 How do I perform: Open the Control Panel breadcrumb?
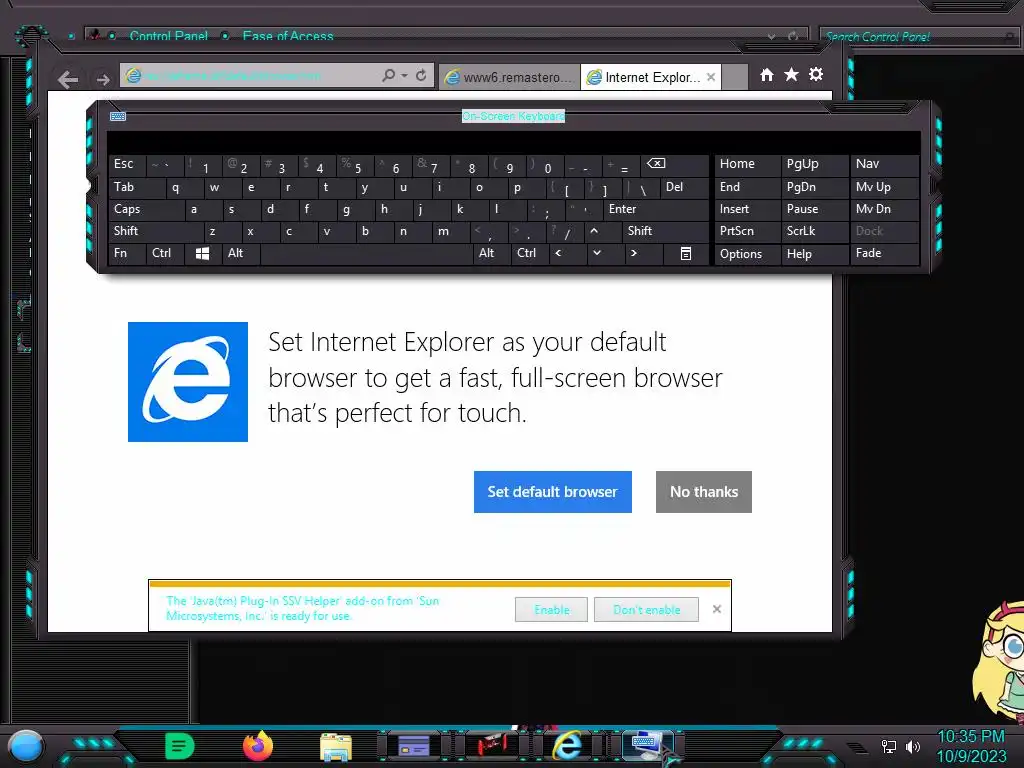pyautogui.click(x=168, y=36)
